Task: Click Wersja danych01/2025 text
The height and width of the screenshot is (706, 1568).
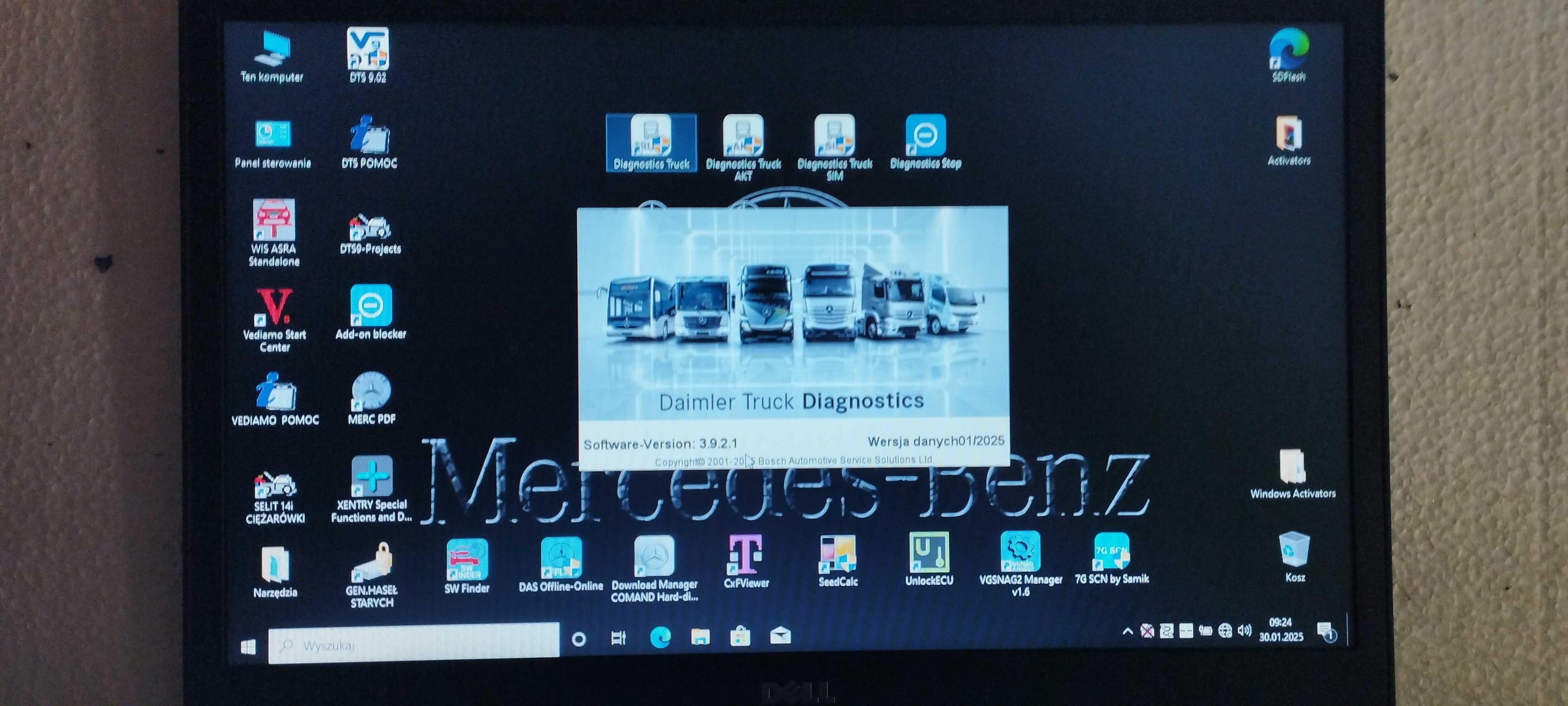Action: tap(935, 441)
